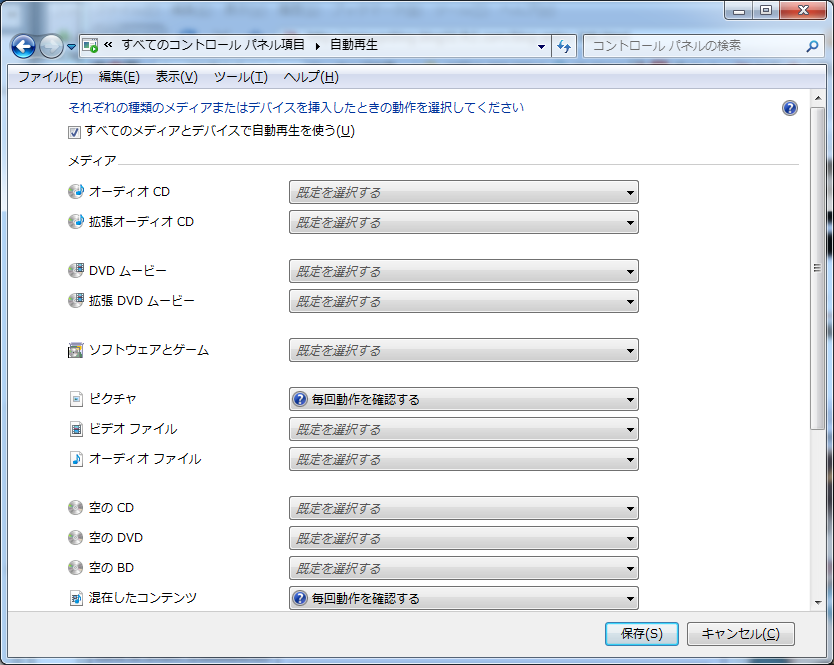The height and width of the screenshot is (665, 834).
Task: Click the ピクチャ media icon
Action: click(74, 399)
